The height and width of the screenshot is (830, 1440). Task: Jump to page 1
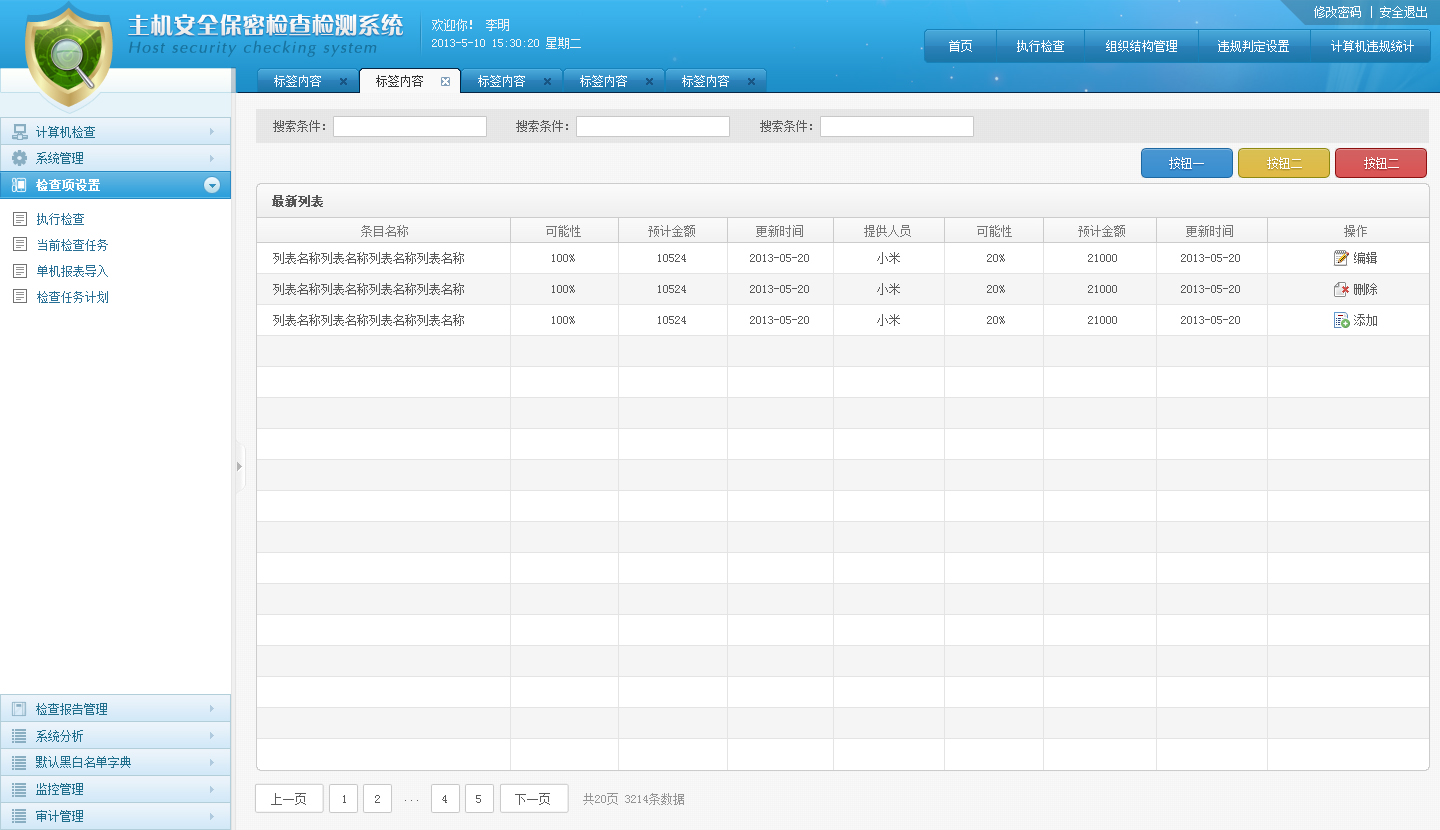click(x=343, y=799)
